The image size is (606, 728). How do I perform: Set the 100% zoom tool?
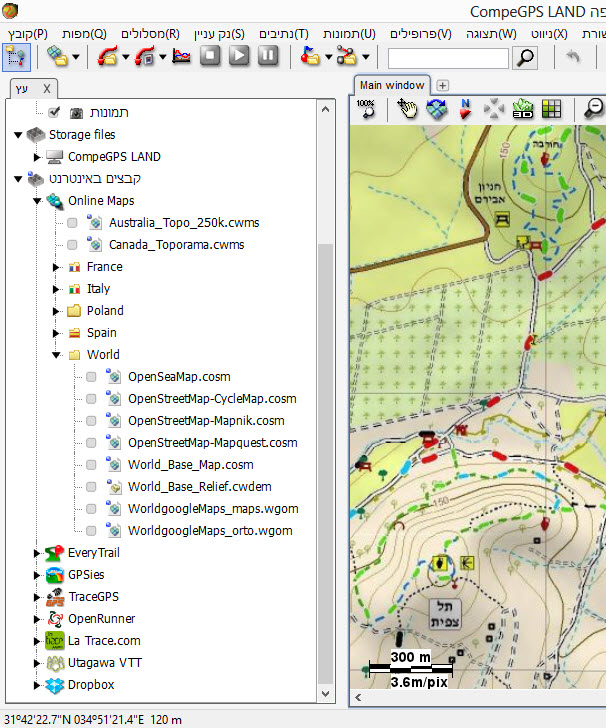(366, 109)
